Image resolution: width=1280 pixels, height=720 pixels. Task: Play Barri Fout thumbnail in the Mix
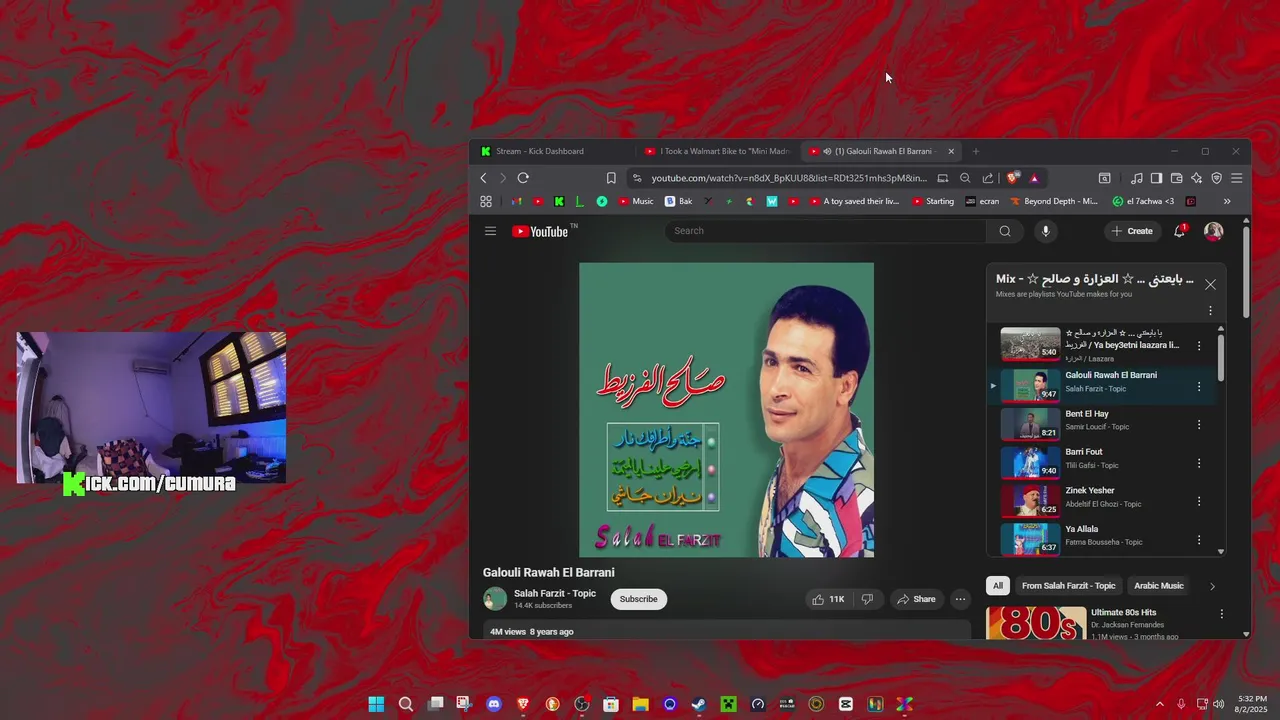click(1030, 463)
